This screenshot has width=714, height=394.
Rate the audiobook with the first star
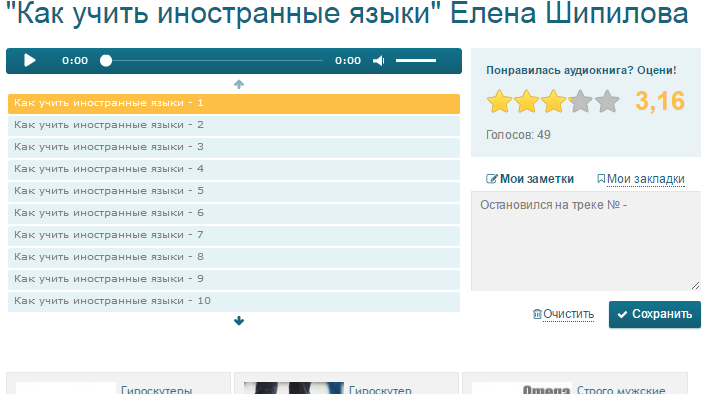click(499, 101)
